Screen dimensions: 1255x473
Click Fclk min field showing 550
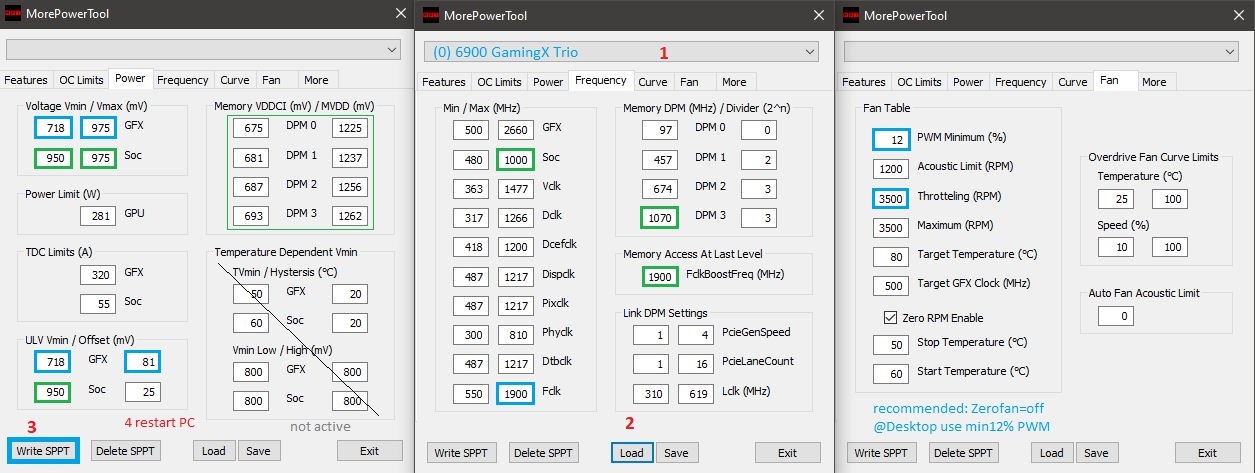(x=470, y=394)
